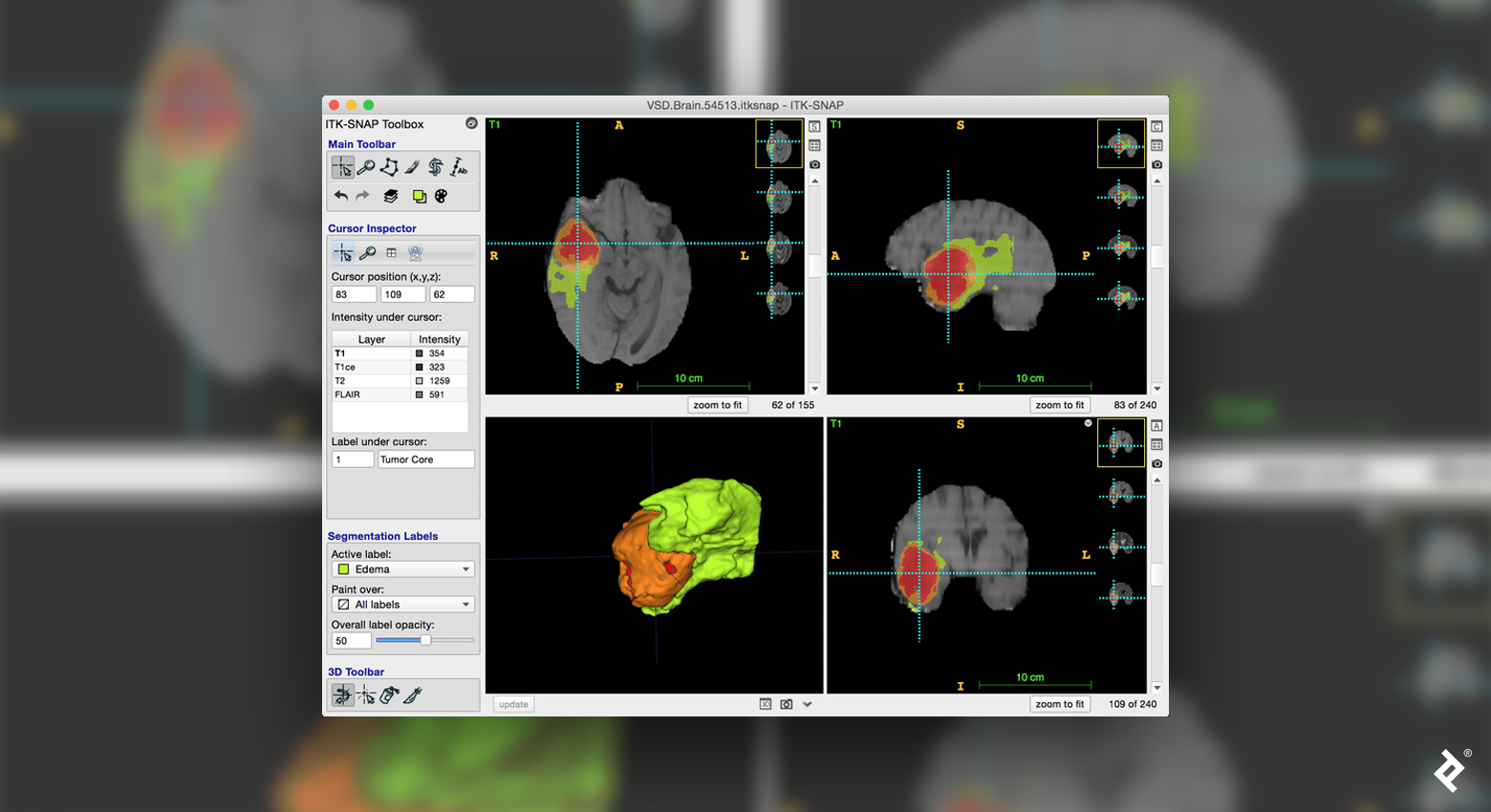Select the Paintbrush segmentation tool
The image size is (1491, 812).
(x=413, y=167)
